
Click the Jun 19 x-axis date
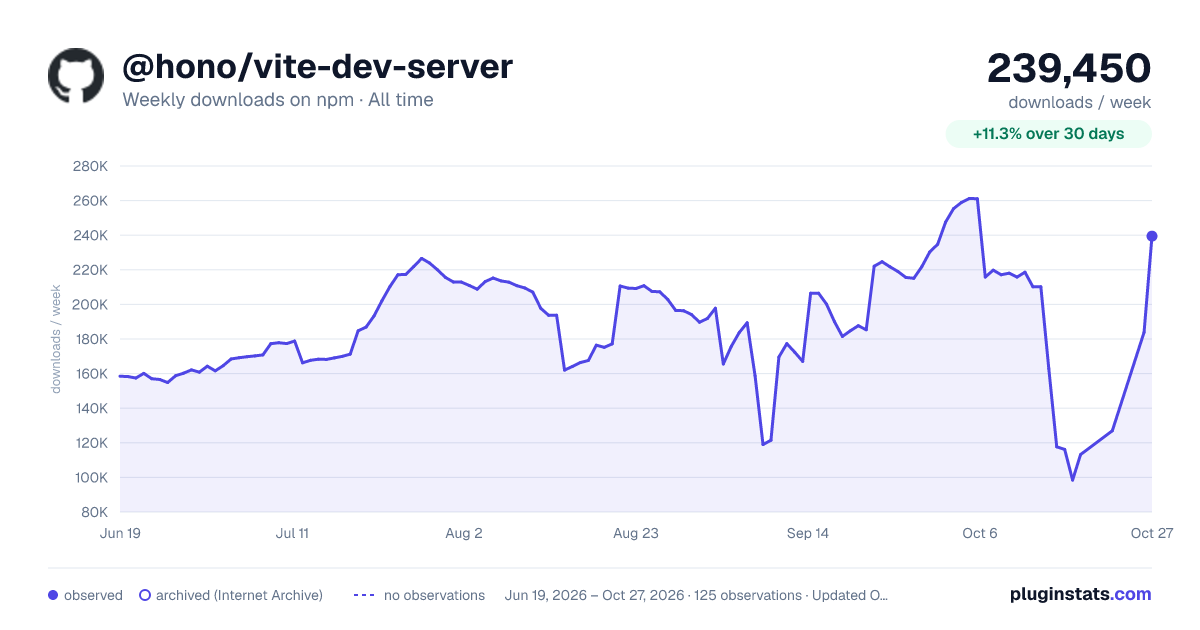coord(120,533)
